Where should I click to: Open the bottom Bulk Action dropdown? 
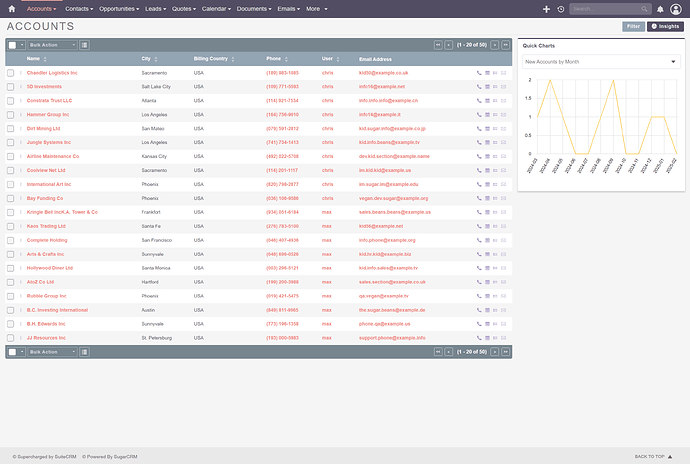52,352
